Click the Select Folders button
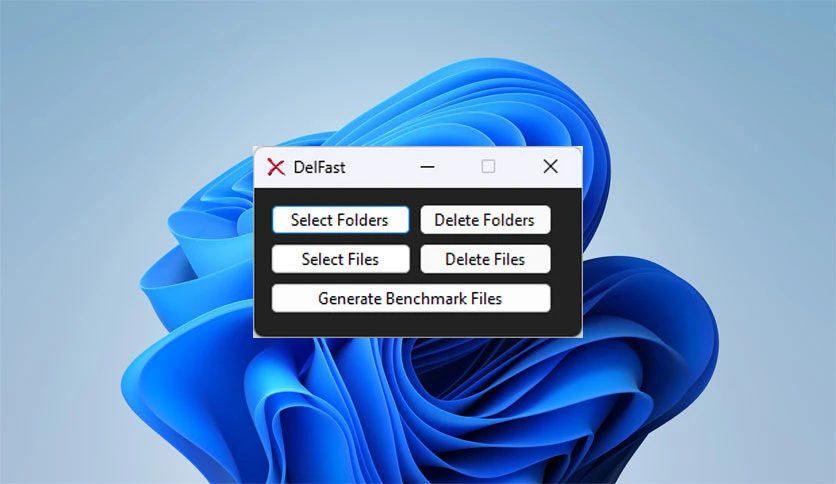Screen dimensions: 836x484 pyautogui.click(x=340, y=220)
